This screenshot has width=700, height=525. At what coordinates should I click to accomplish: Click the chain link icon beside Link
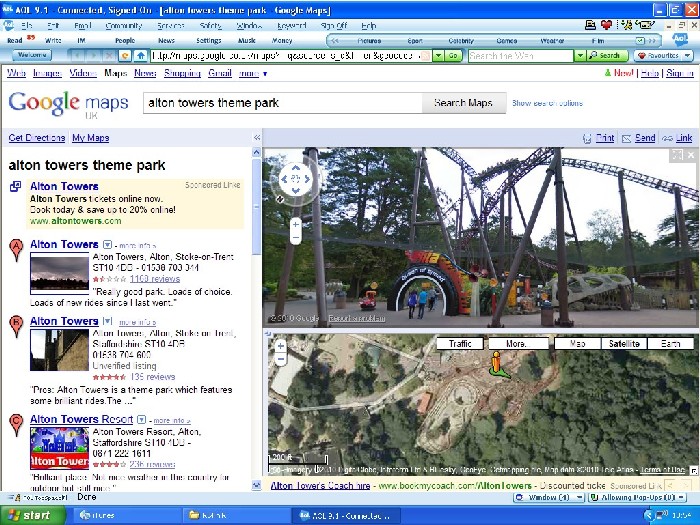pos(667,138)
